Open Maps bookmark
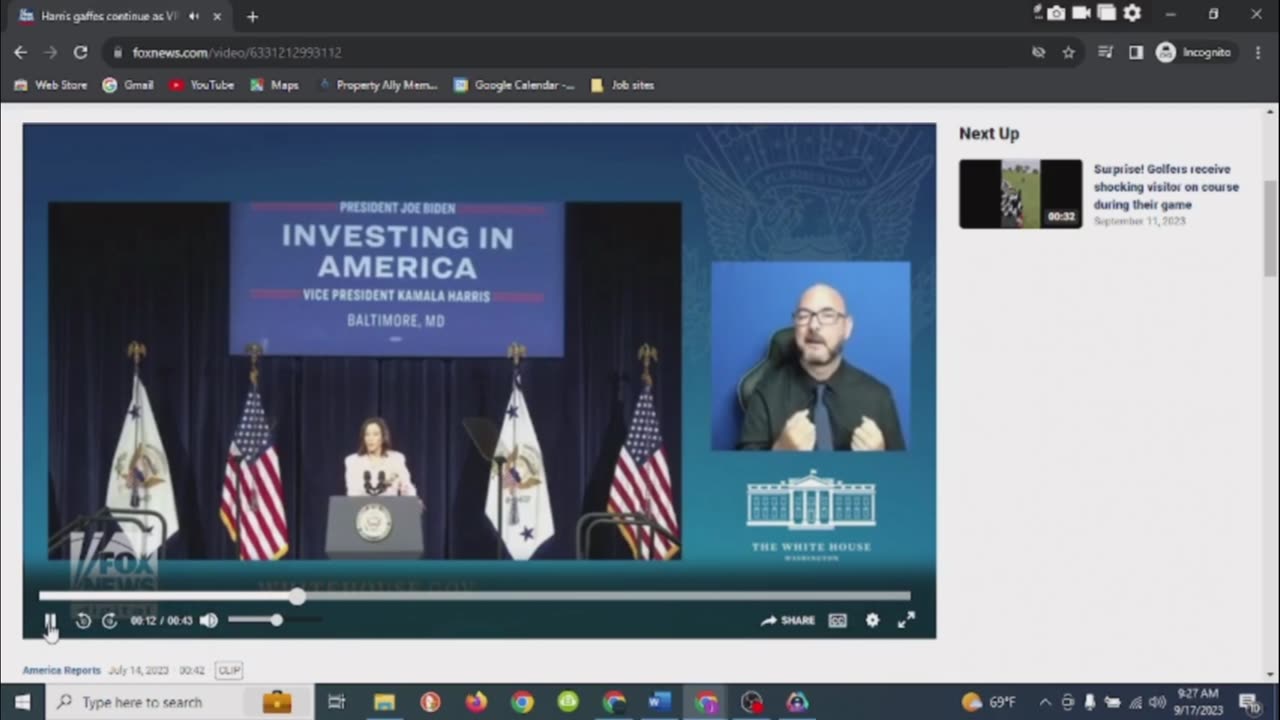The height and width of the screenshot is (720, 1280). click(274, 85)
